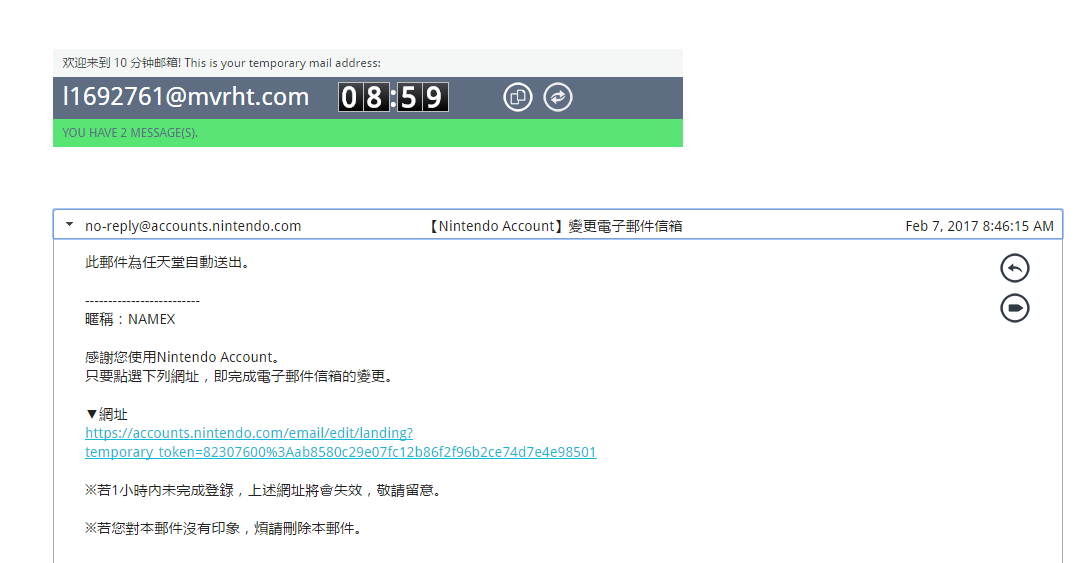Click the welcome text about temporary mail address

221,62
